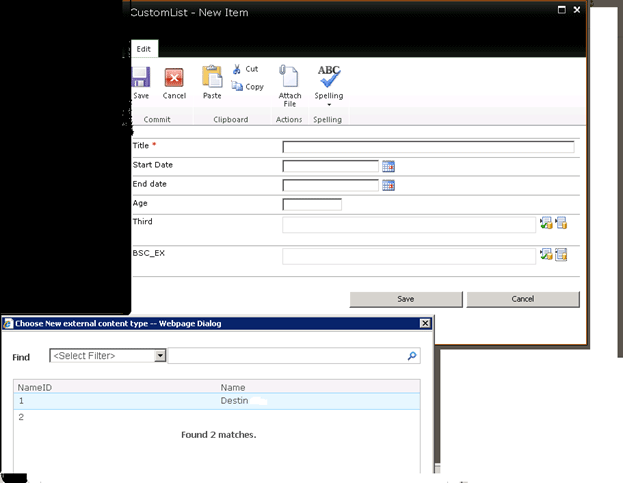Open the Third field external item picker
This screenshot has height=483, width=623.
pos(561,223)
